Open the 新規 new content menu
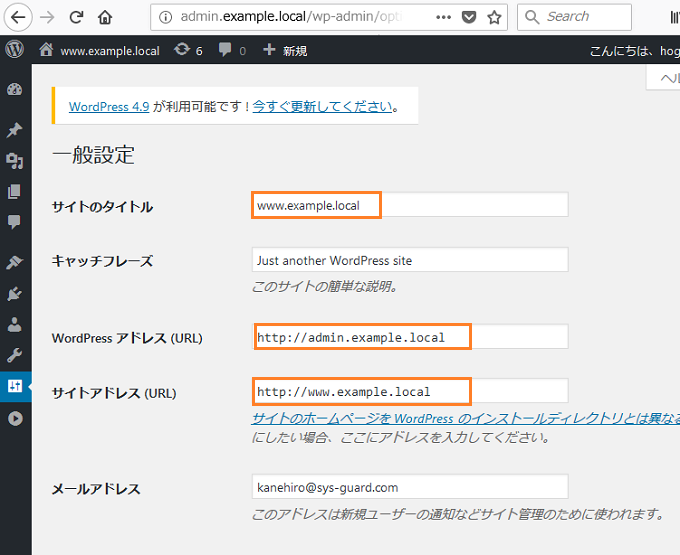The image size is (680, 555). tap(285, 50)
